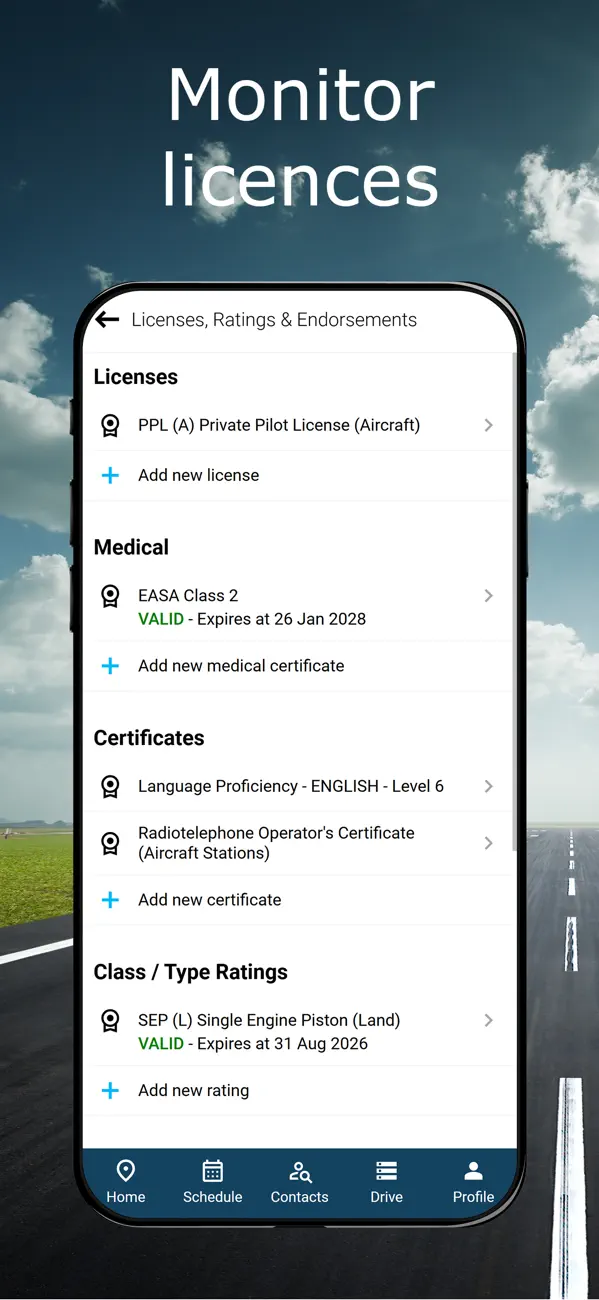This screenshot has width=599, height=1300.
Task: Expand EASA Class 2 medical chevron
Action: tap(488, 595)
